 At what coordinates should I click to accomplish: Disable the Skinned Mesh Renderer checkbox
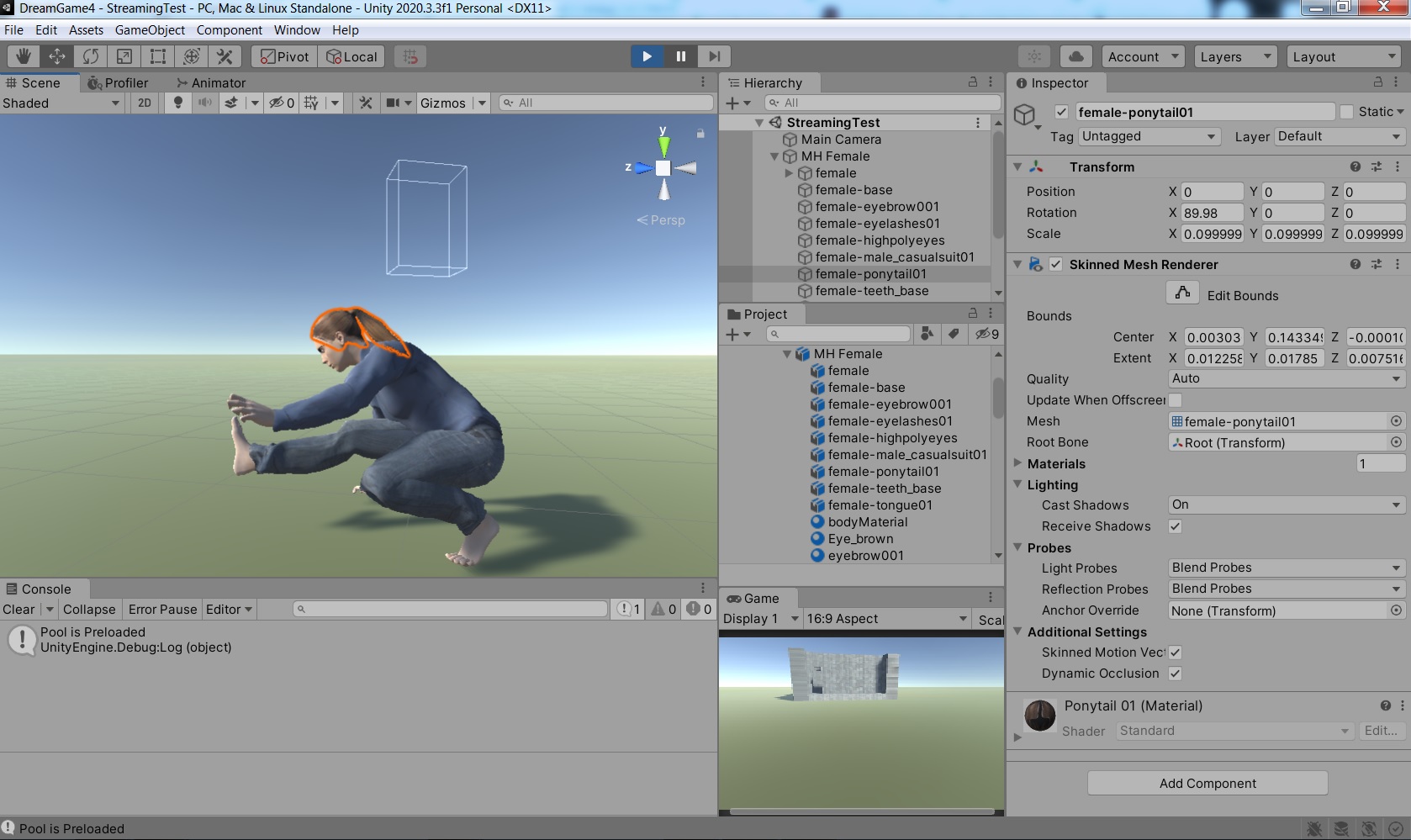(x=1056, y=264)
